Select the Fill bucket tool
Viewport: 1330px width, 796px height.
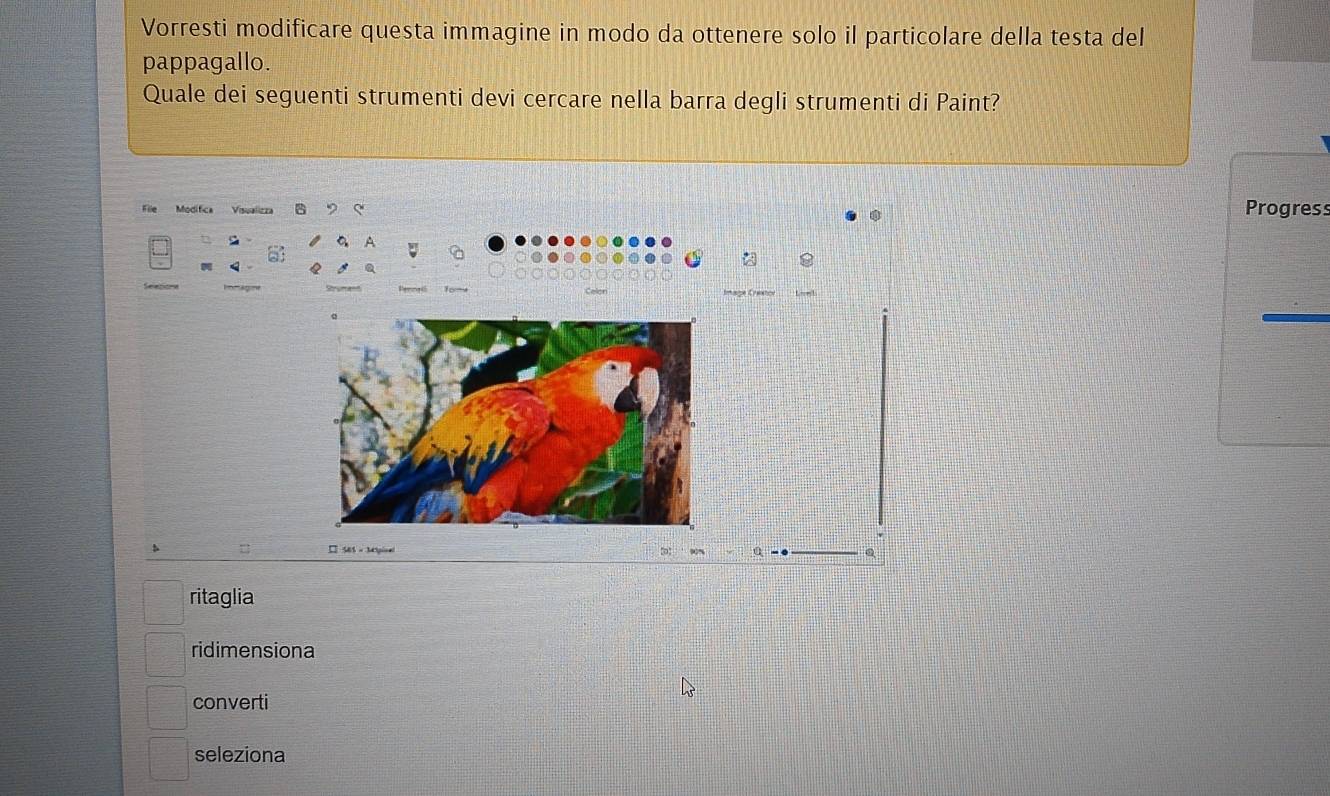343,241
